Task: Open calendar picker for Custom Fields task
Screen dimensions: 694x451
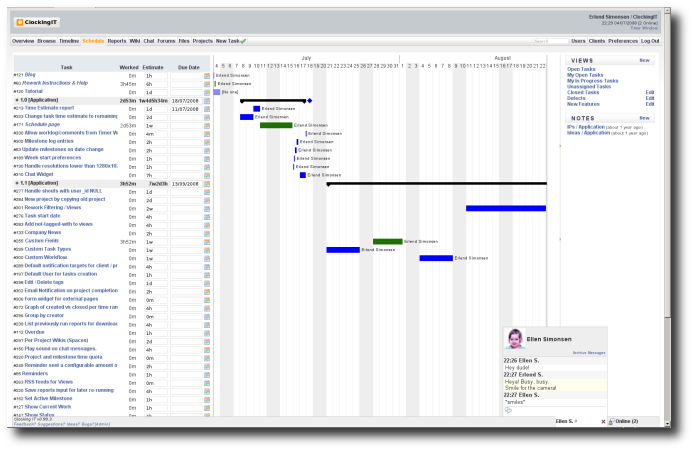Action: point(207,242)
